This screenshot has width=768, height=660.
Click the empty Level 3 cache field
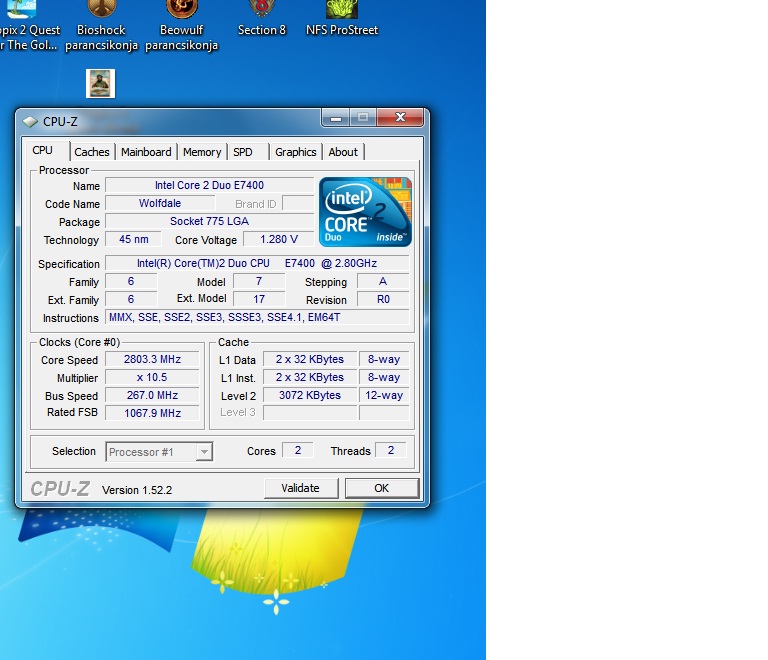(310, 413)
